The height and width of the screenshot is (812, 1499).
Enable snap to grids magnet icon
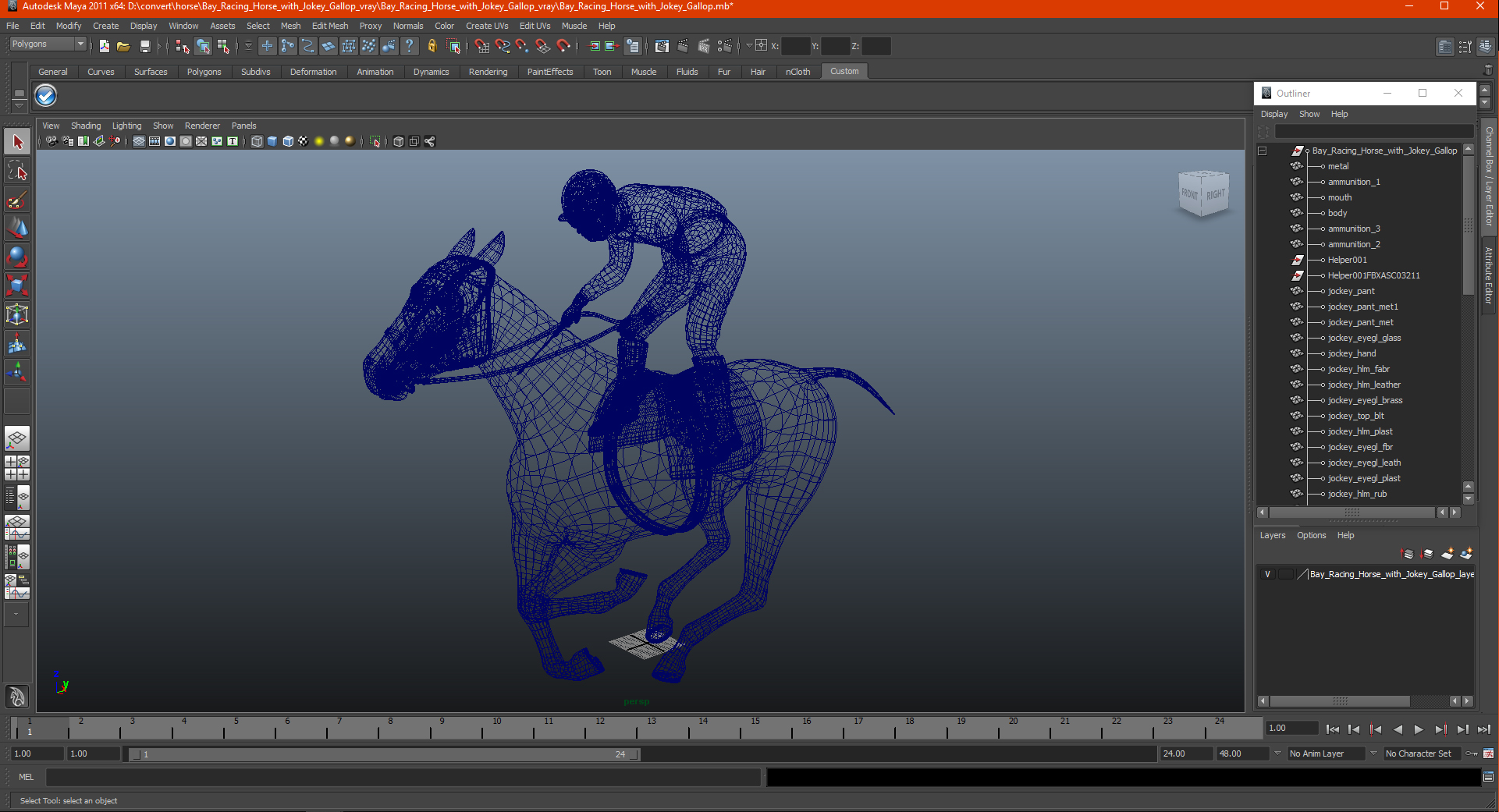(481, 46)
